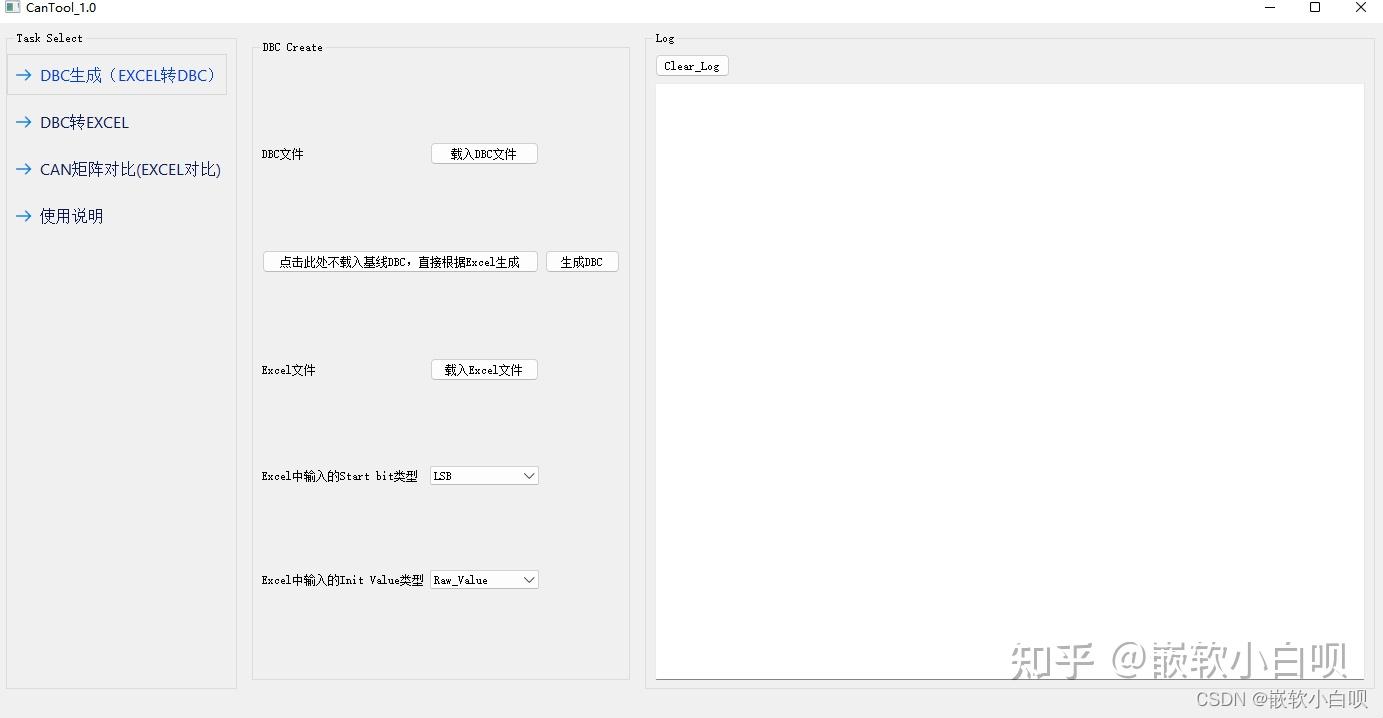Click the chevron arrow of the LSB combo box
The width and height of the screenshot is (1383, 718).
(530, 475)
